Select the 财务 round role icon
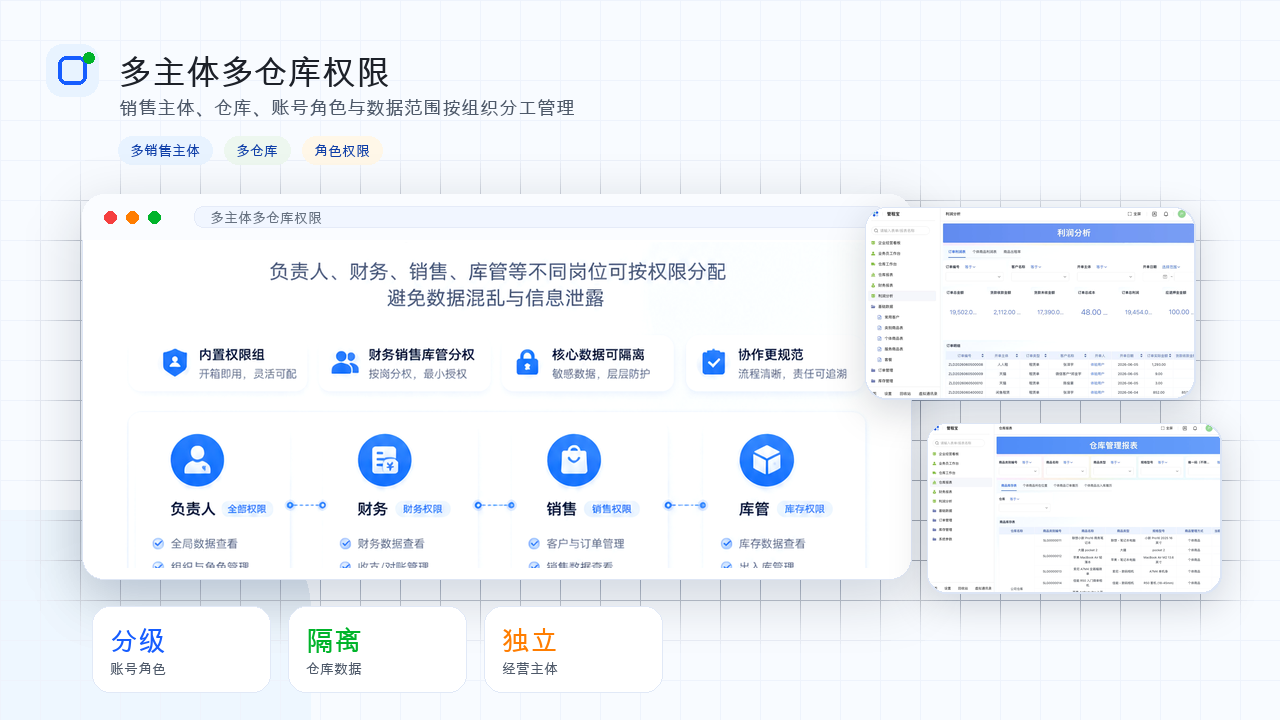The image size is (1280, 720). click(385, 460)
